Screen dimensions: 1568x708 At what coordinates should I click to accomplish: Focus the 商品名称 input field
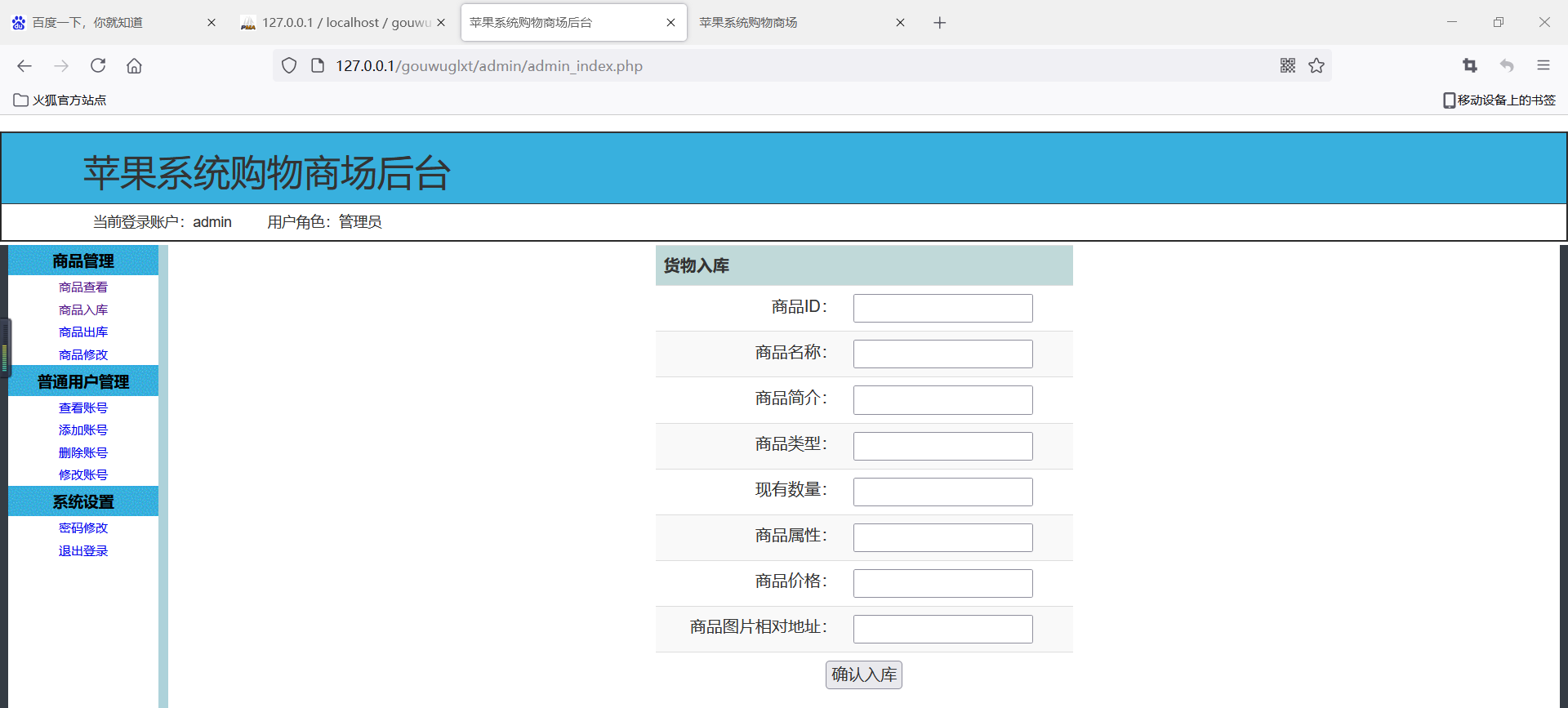point(943,354)
